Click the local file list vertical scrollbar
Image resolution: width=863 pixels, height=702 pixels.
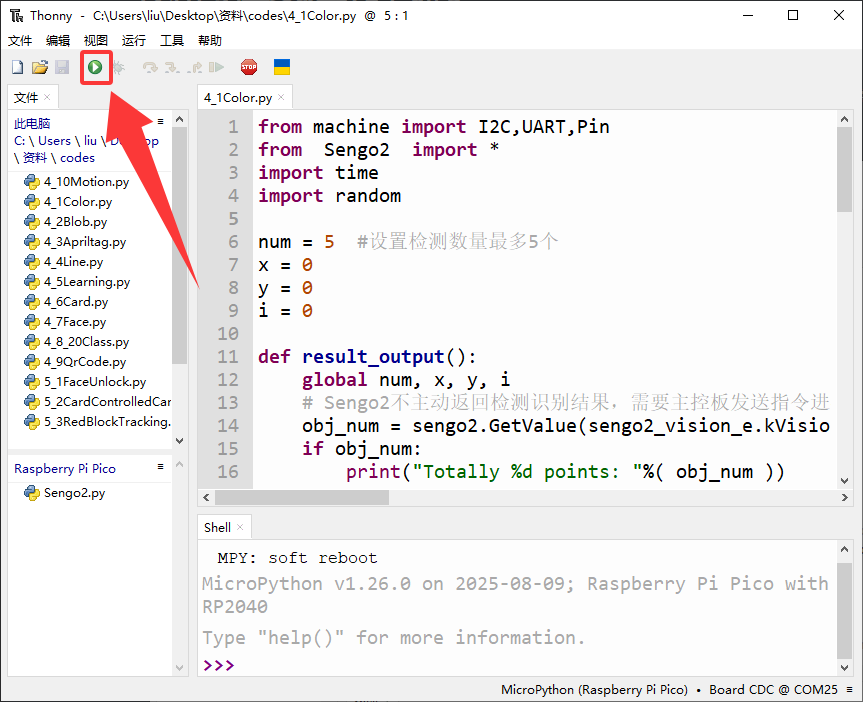[179, 245]
